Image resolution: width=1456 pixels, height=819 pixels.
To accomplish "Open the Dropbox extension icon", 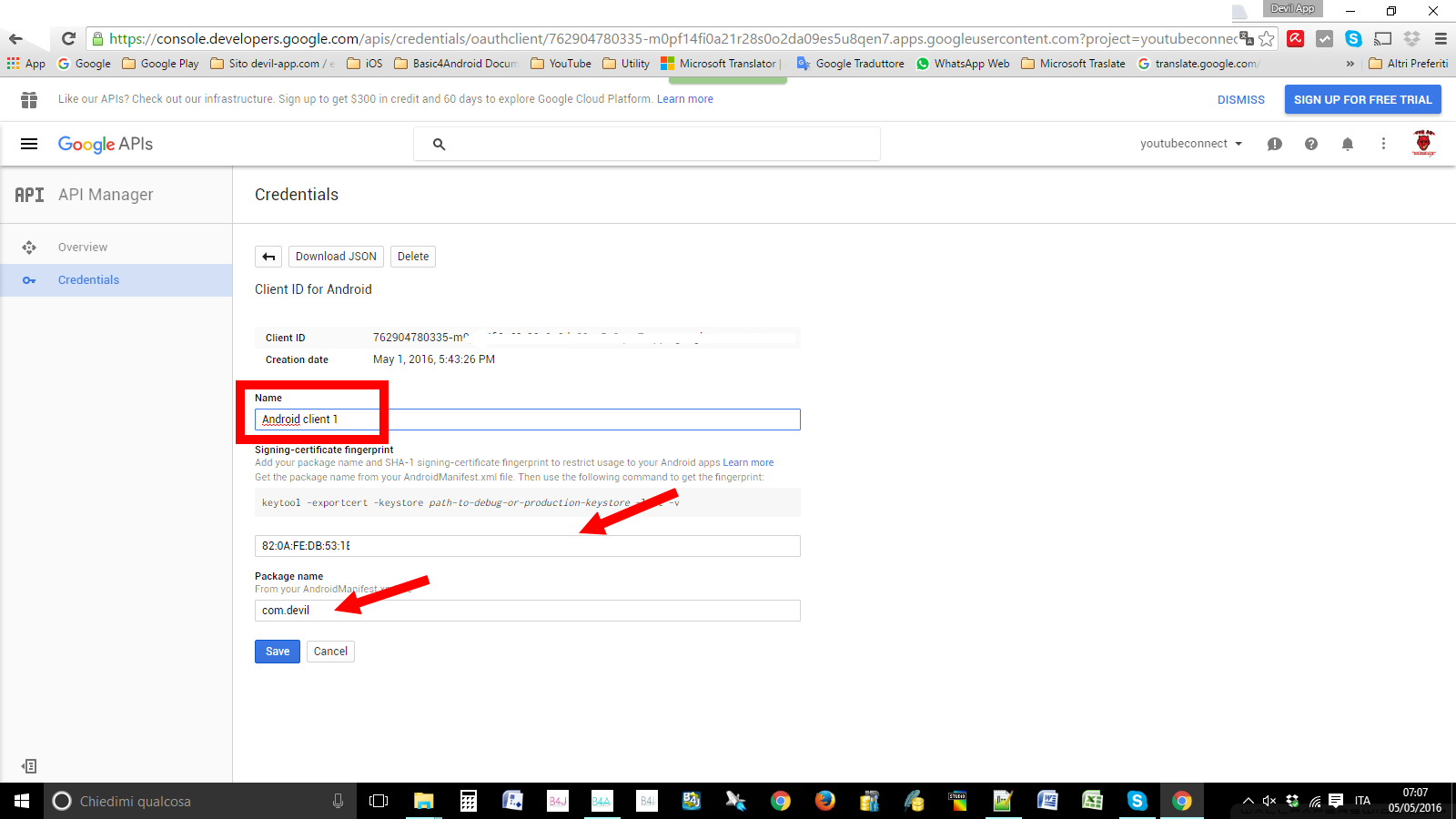I will coord(1411,38).
